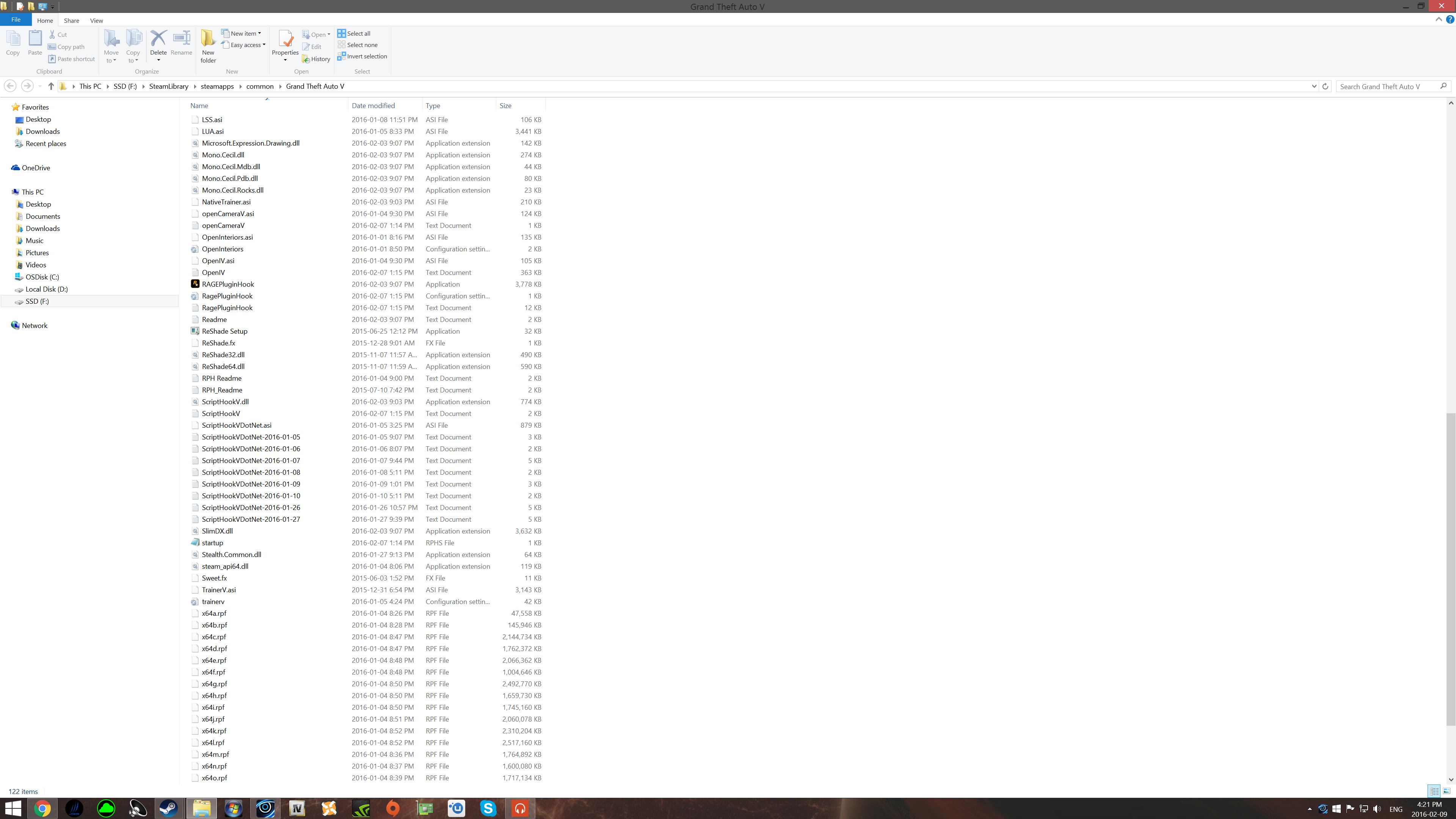The width and height of the screenshot is (1456, 819).
Task: Open address bar history dropdown arrow
Action: tap(1313, 86)
